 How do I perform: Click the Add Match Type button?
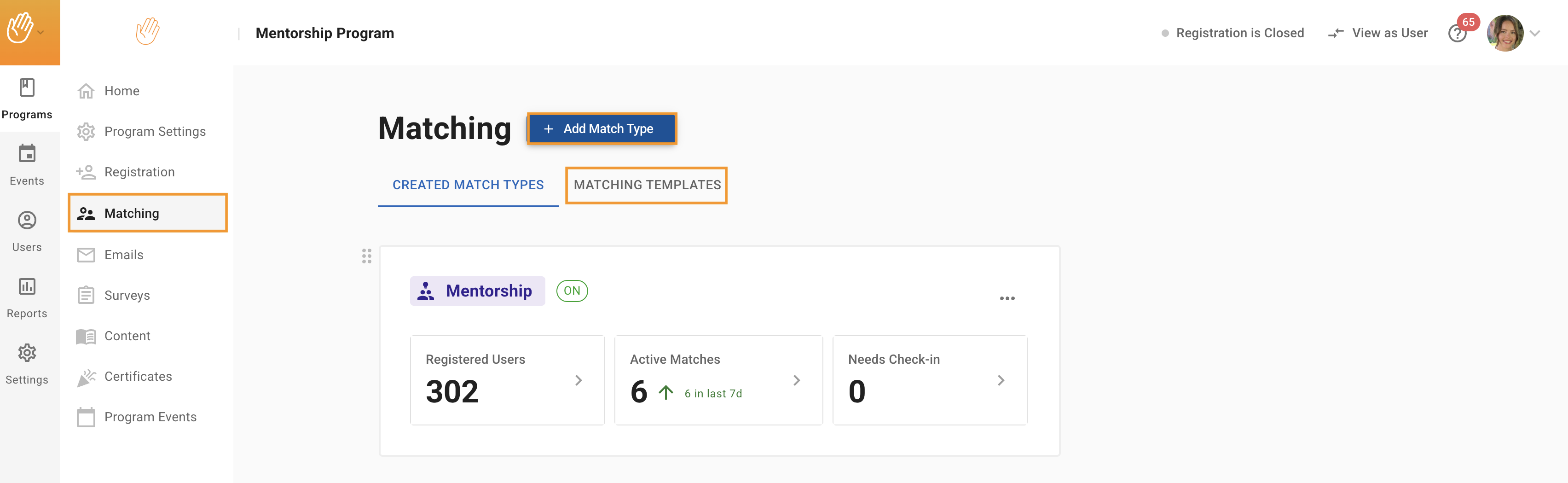[x=602, y=128]
